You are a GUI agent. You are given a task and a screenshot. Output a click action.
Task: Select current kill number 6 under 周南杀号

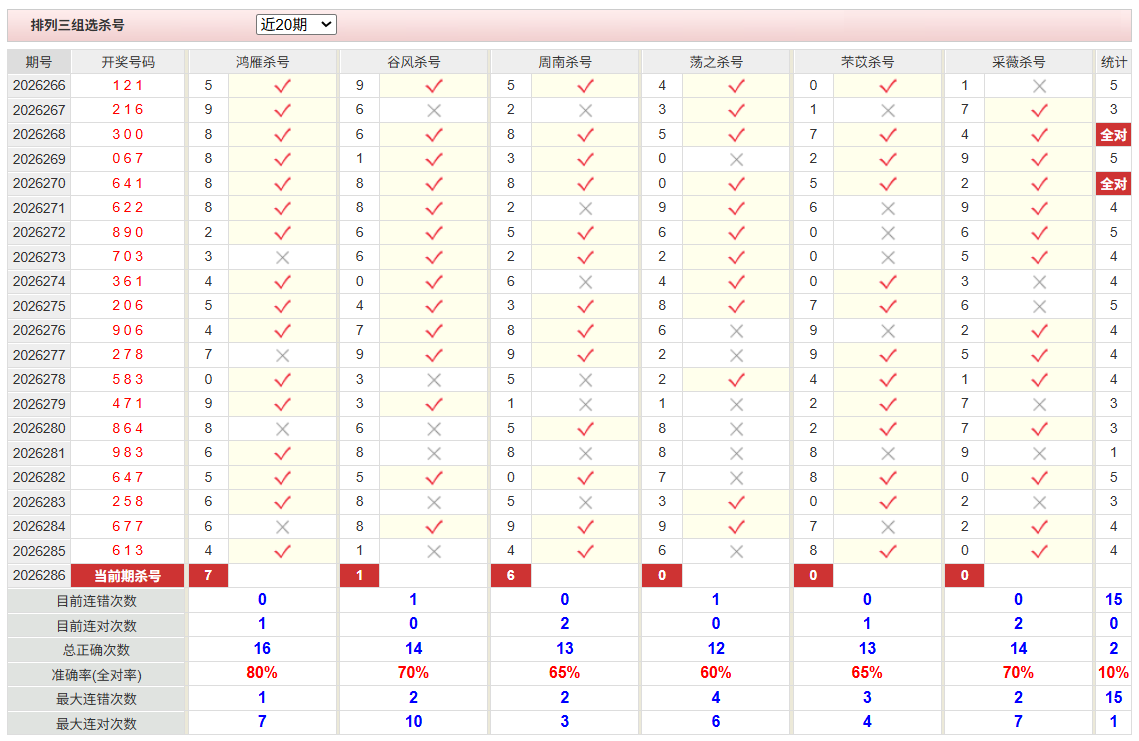coord(511,575)
